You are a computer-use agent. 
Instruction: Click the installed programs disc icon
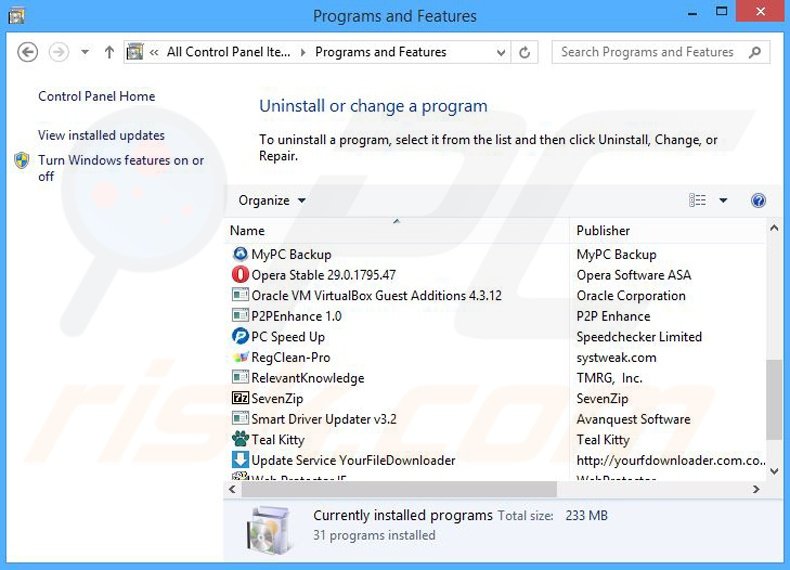pyautogui.click(x=270, y=529)
